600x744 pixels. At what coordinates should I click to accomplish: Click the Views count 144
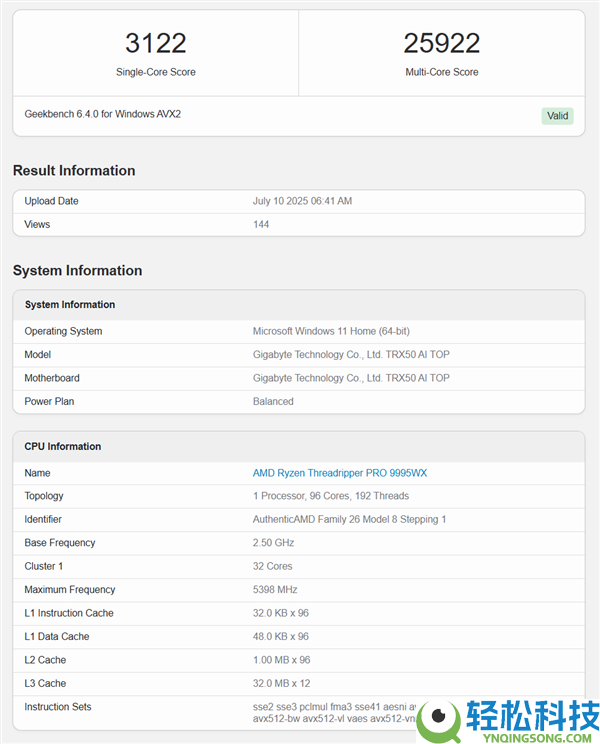click(261, 224)
